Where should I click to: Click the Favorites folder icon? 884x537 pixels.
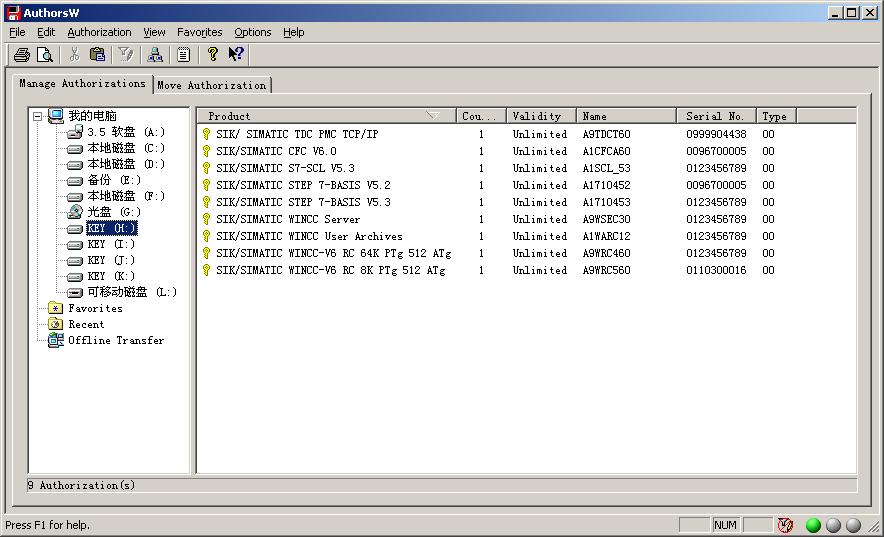pyautogui.click(x=55, y=308)
